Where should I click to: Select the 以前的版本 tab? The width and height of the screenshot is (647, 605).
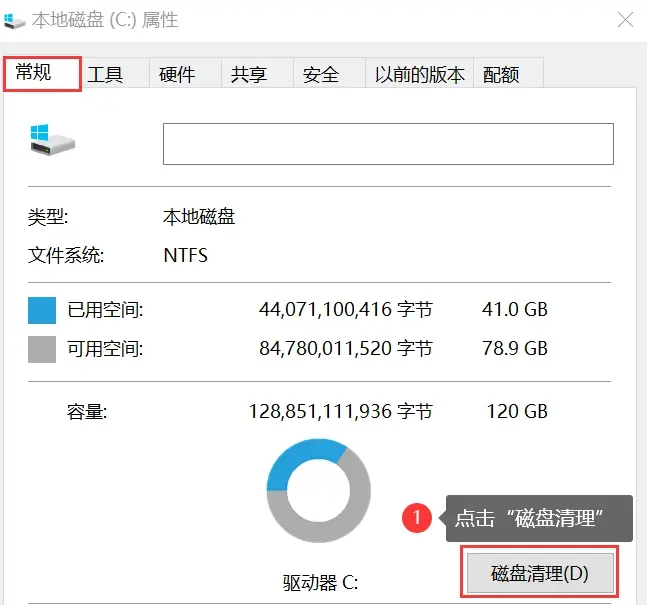tap(419, 75)
